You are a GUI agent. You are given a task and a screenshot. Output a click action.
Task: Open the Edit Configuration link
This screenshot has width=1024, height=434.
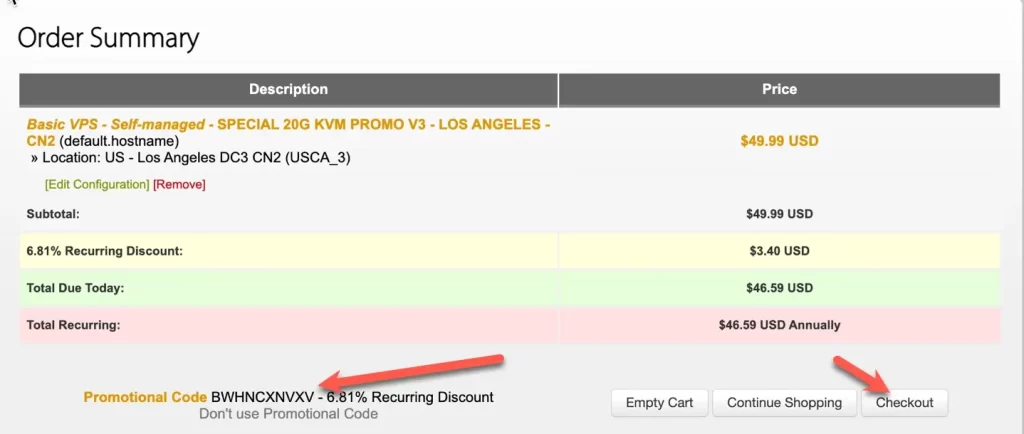point(97,185)
